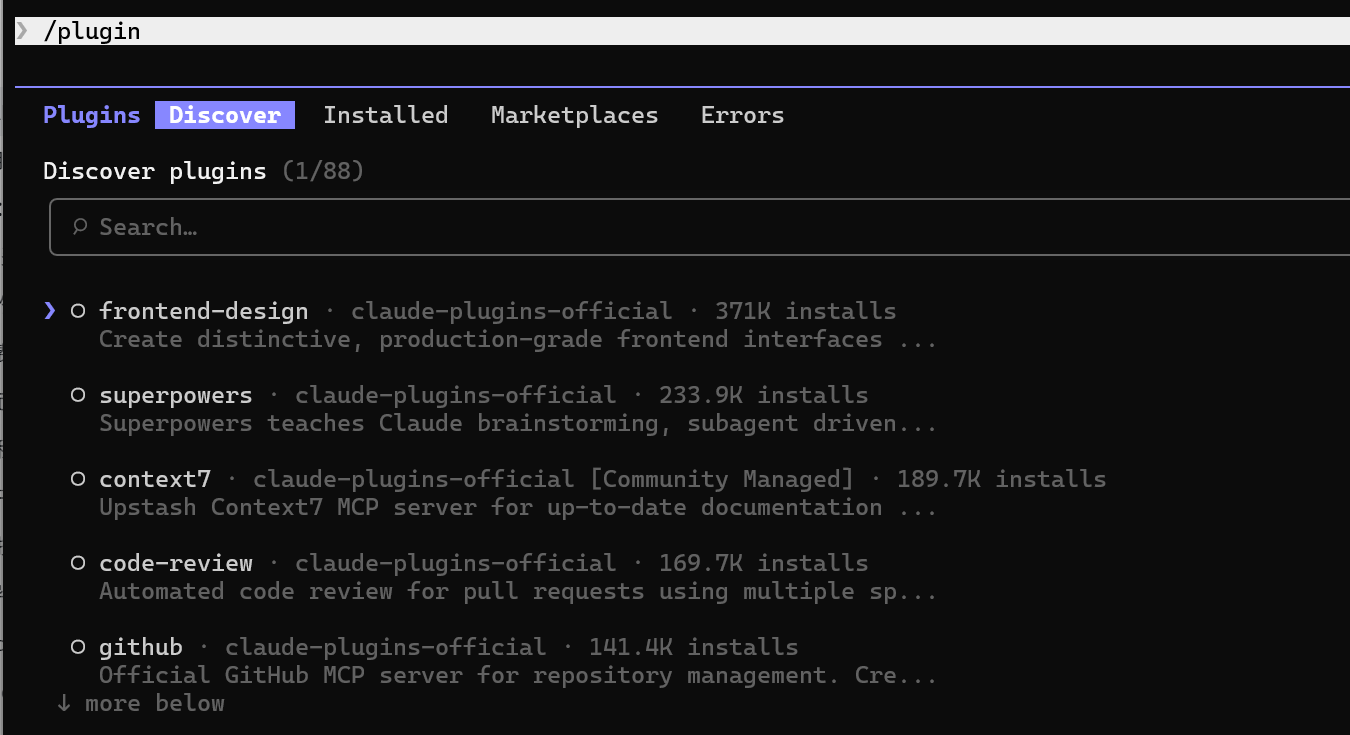Click the '169.7K installs' text
Screen dimensions: 1350x735
coord(763,563)
